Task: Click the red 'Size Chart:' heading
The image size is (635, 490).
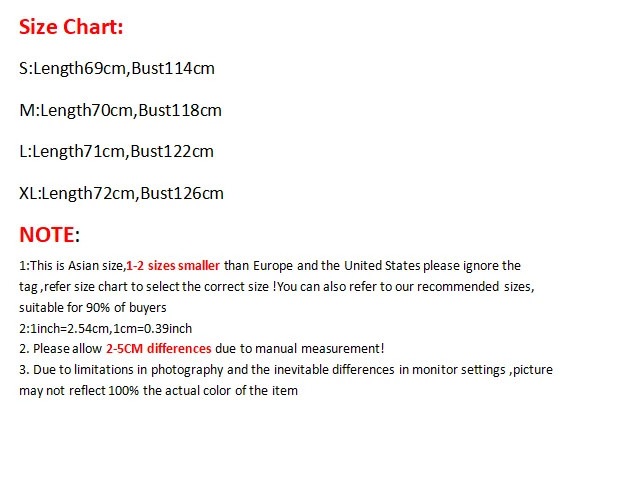Action: 71,27
